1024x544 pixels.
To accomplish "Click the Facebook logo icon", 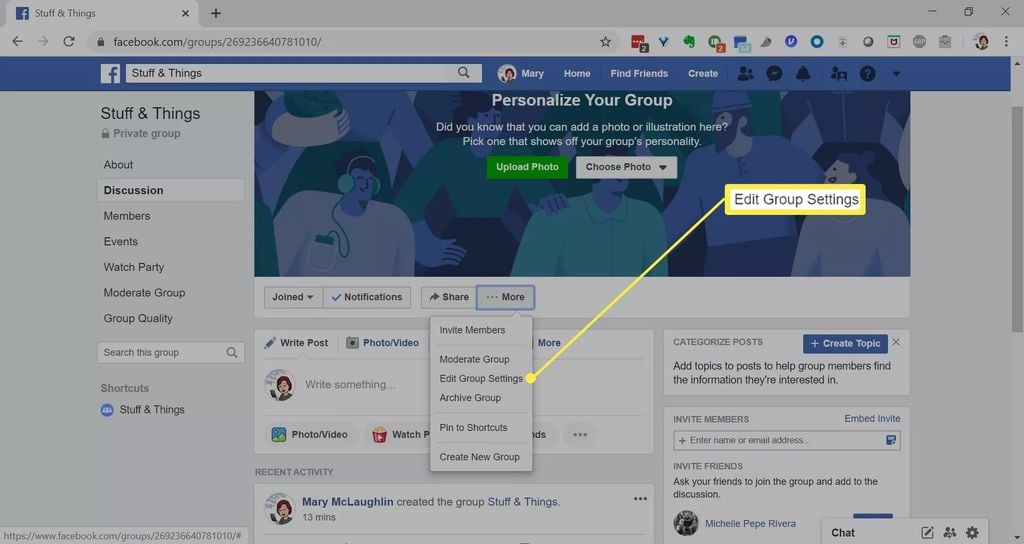I will [x=110, y=73].
